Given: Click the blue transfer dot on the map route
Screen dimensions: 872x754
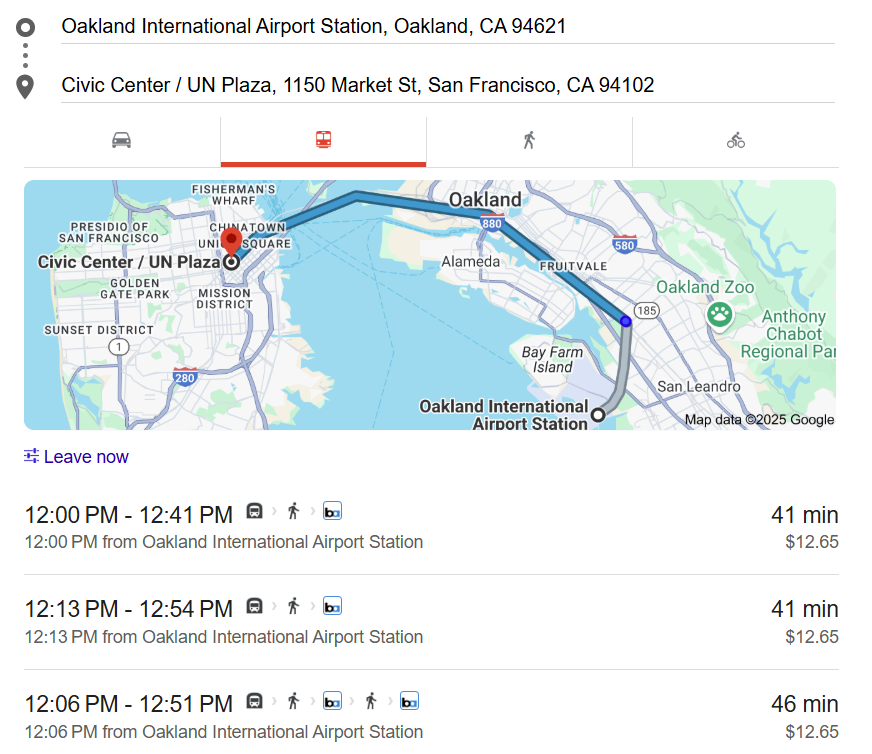Looking at the screenshot, I should pyautogui.click(x=625, y=321).
